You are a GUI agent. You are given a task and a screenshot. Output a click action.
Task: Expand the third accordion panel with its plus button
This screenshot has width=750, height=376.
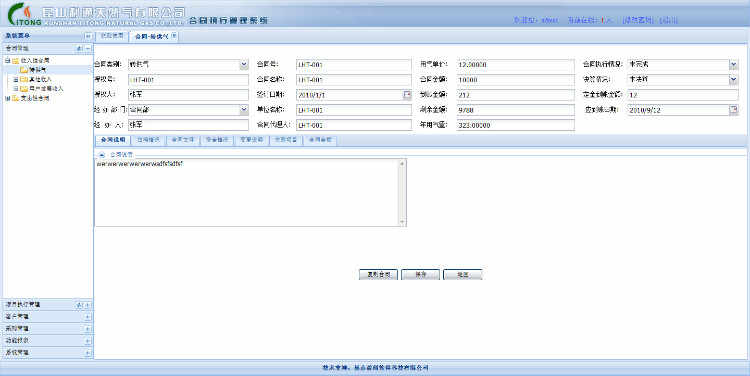point(88,317)
